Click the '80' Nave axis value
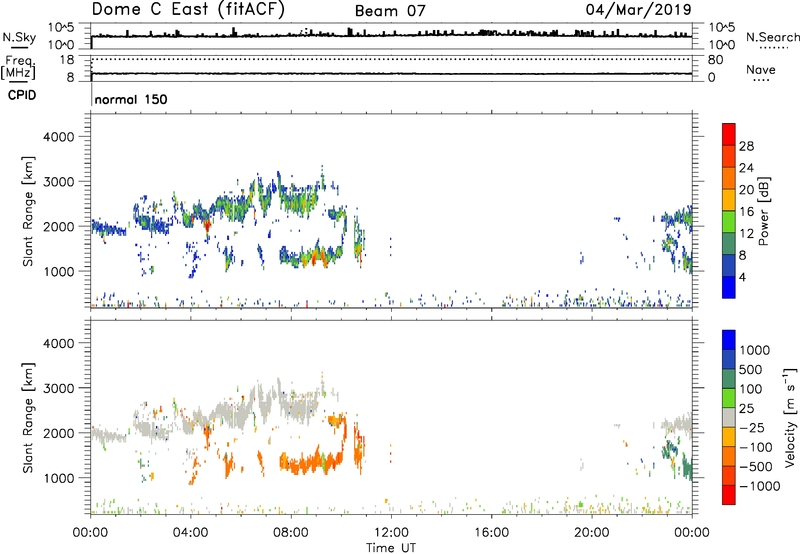This screenshot has height=554, width=800. pos(715,60)
